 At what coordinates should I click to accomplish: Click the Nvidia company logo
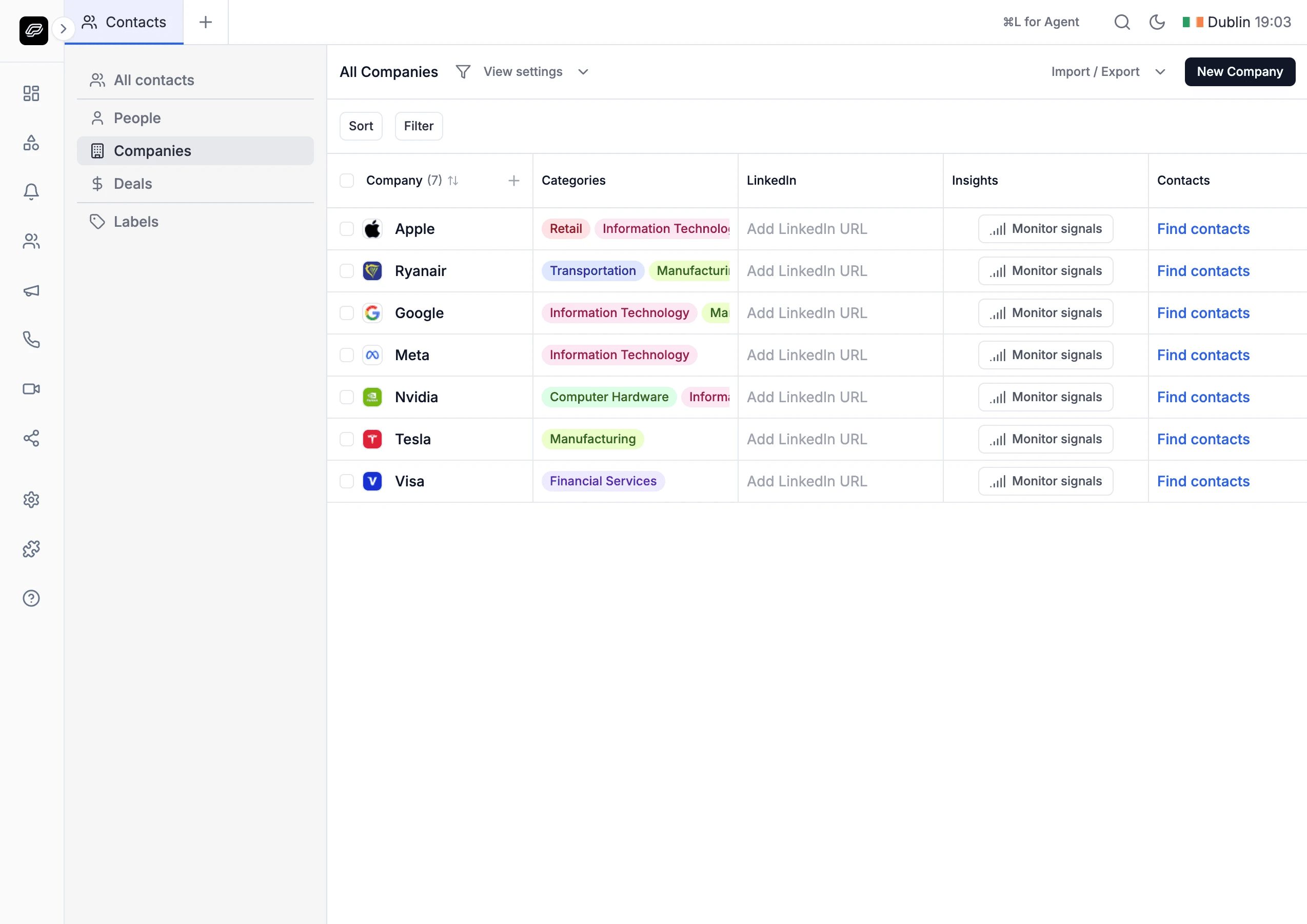coord(372,398)
